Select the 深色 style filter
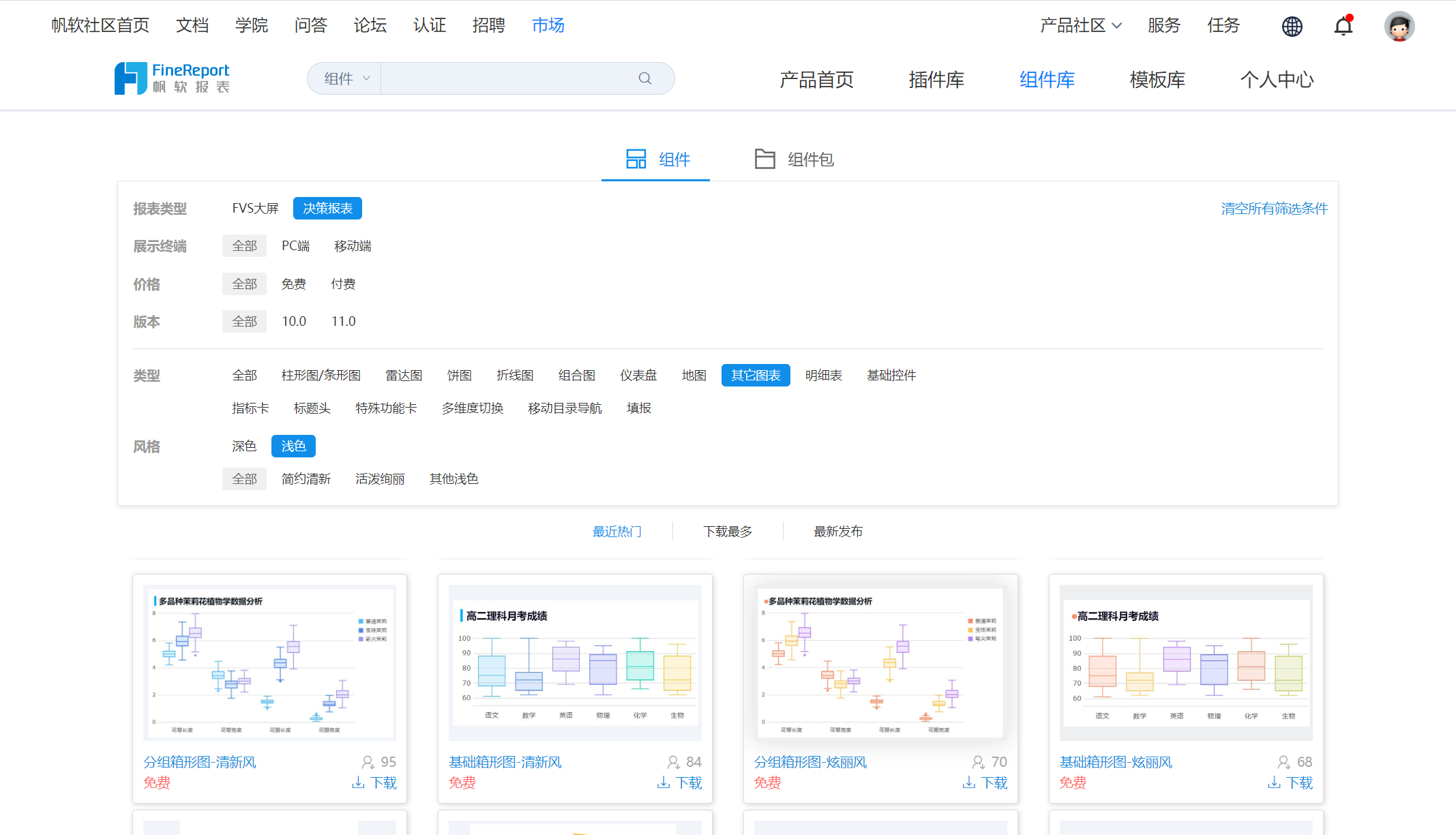This screenshot has height=835, width=1456. [x=244, y=446]
